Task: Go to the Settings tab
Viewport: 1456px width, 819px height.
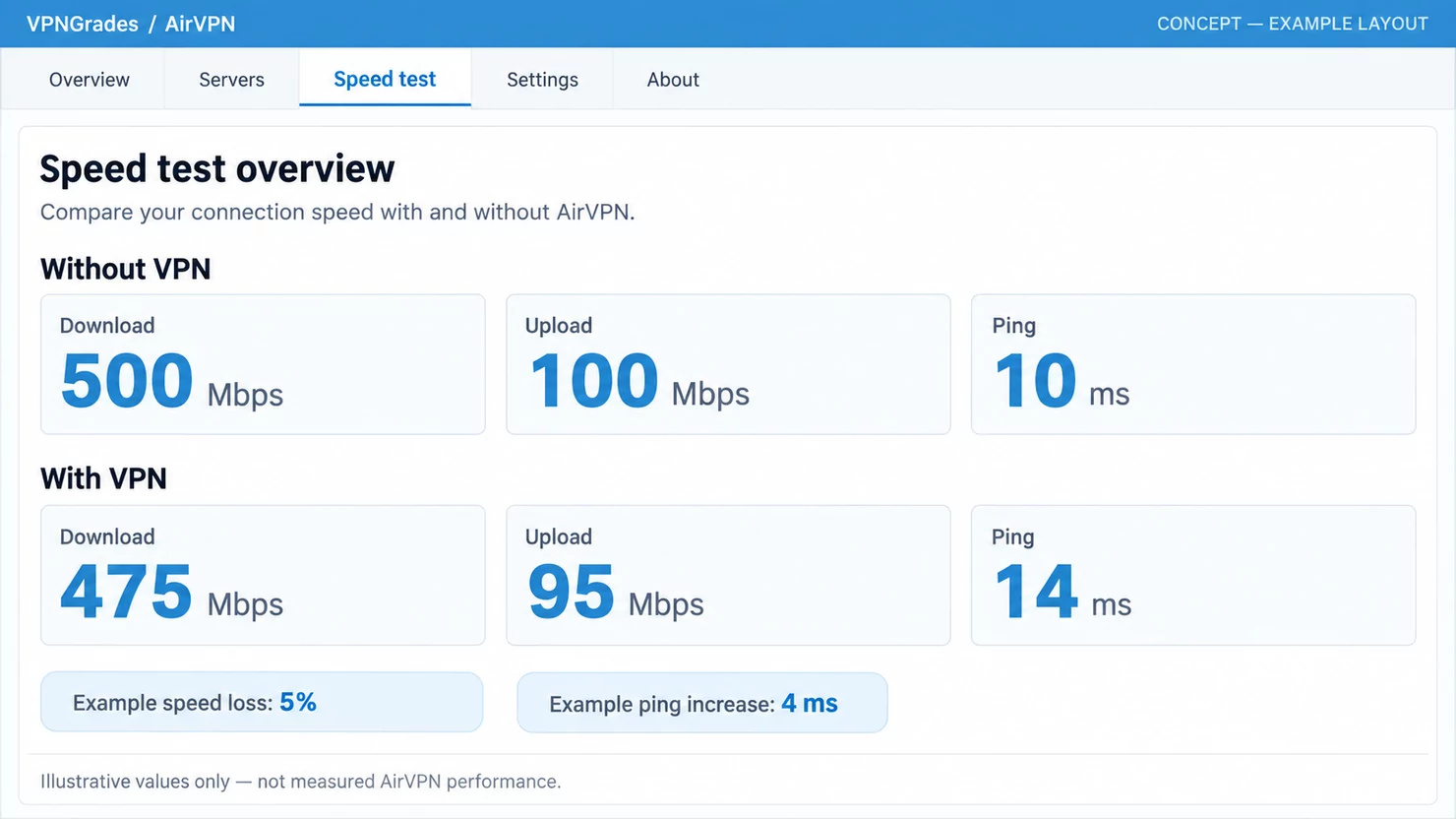Action: click(x=542, y=80)
